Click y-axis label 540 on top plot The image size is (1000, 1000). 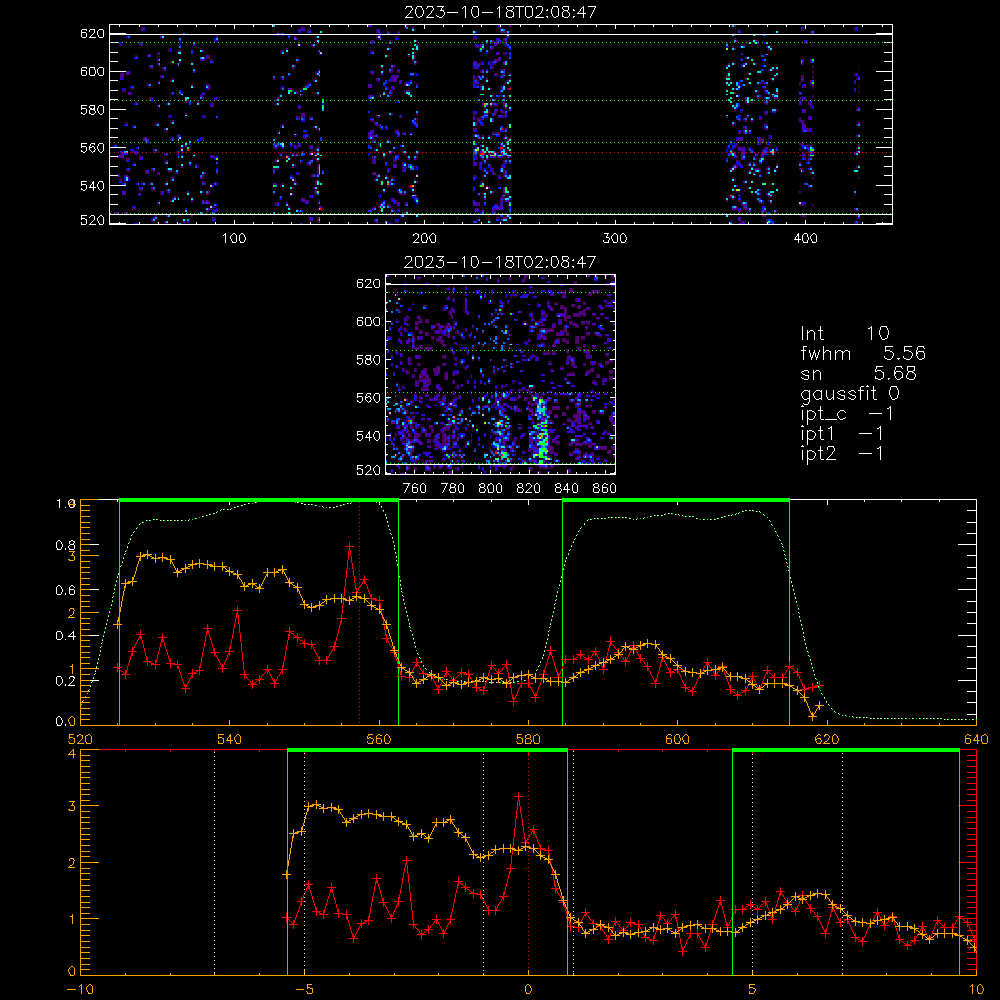coord(92,186)
